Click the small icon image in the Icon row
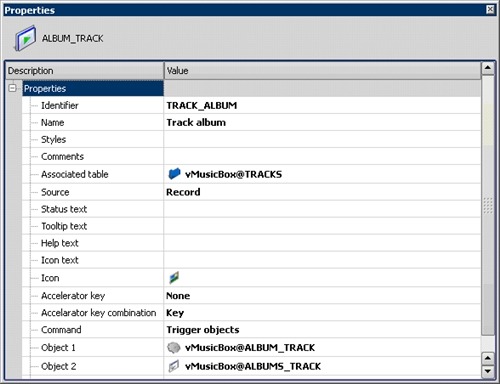 click(x=174, y=277)
